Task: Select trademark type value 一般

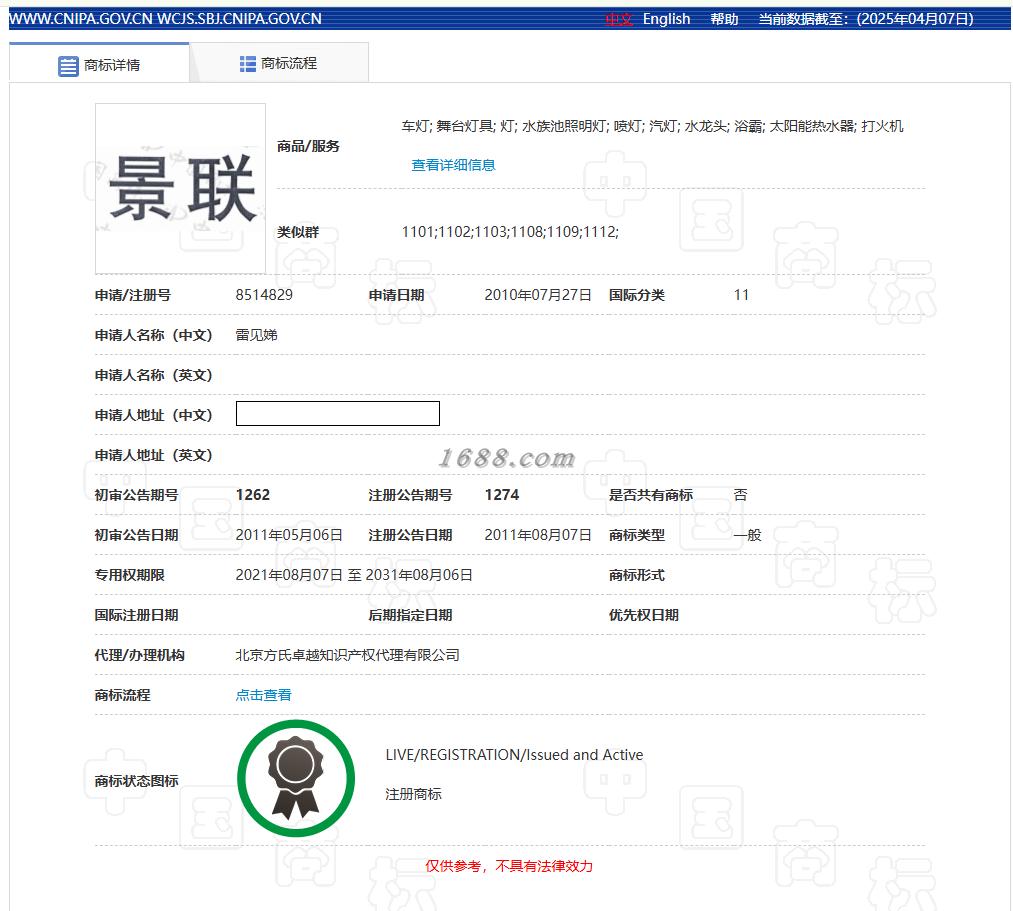Action: [x=747, y=535]
